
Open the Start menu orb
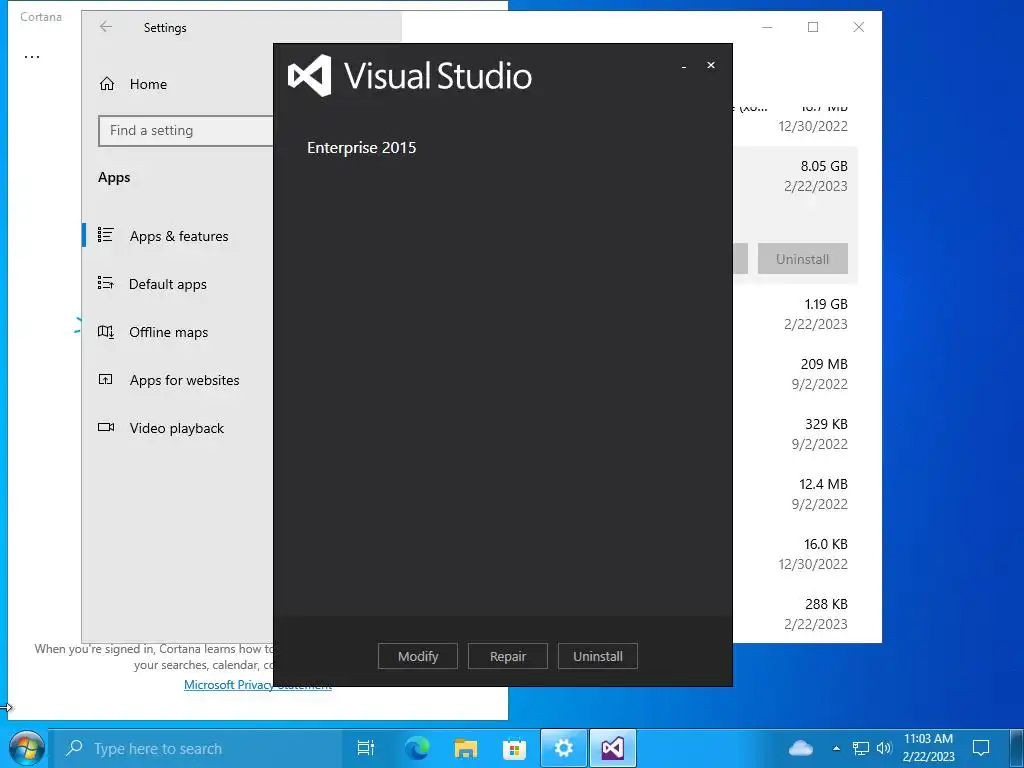coord(27,748)
